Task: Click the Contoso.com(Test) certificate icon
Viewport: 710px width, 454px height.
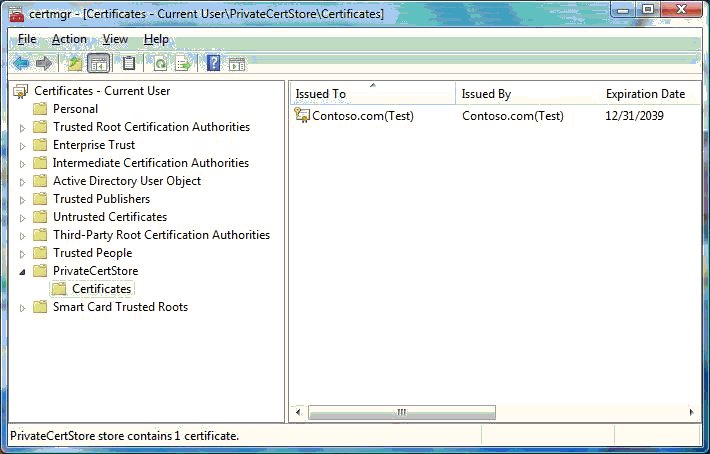Action: (x=302, y=115)
